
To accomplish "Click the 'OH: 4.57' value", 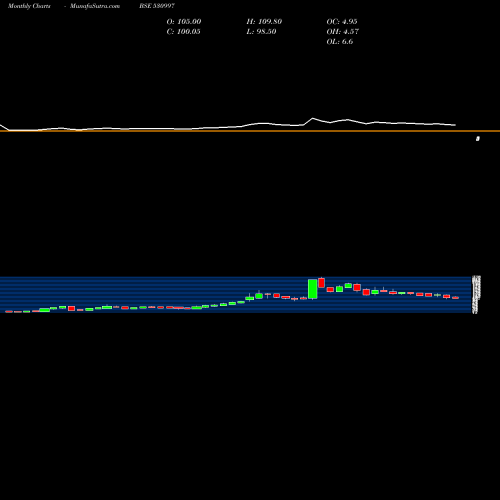I will 342,32.
